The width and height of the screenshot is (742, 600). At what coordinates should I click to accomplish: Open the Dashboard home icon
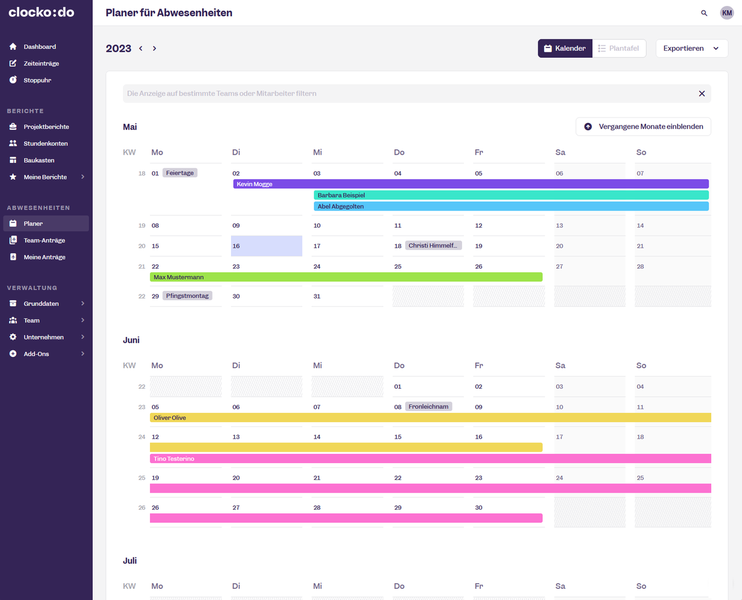[x=13, y=46]
